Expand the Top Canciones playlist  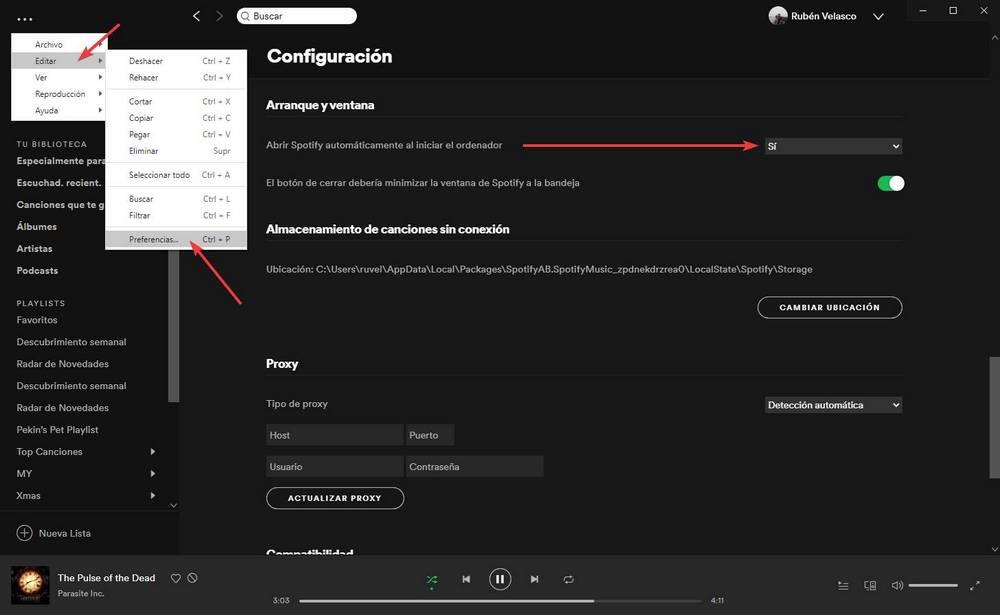[x=152, y=451]
